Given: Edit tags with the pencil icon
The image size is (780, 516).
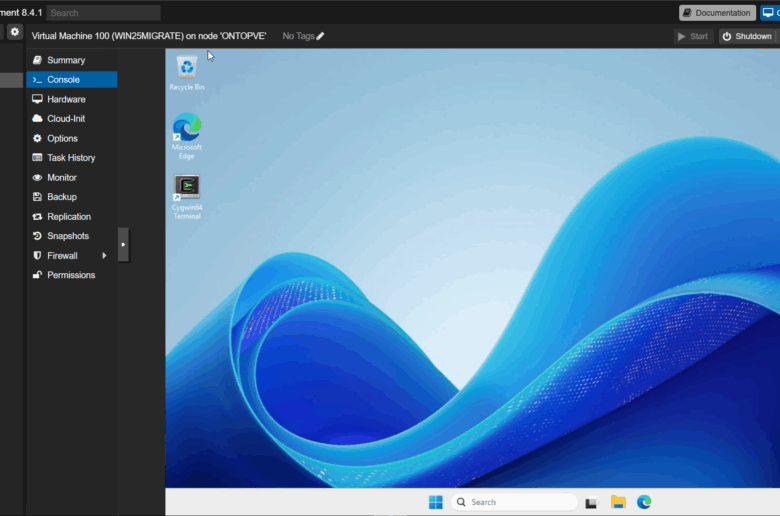Looking at the screenshot, I should point(320,36).
